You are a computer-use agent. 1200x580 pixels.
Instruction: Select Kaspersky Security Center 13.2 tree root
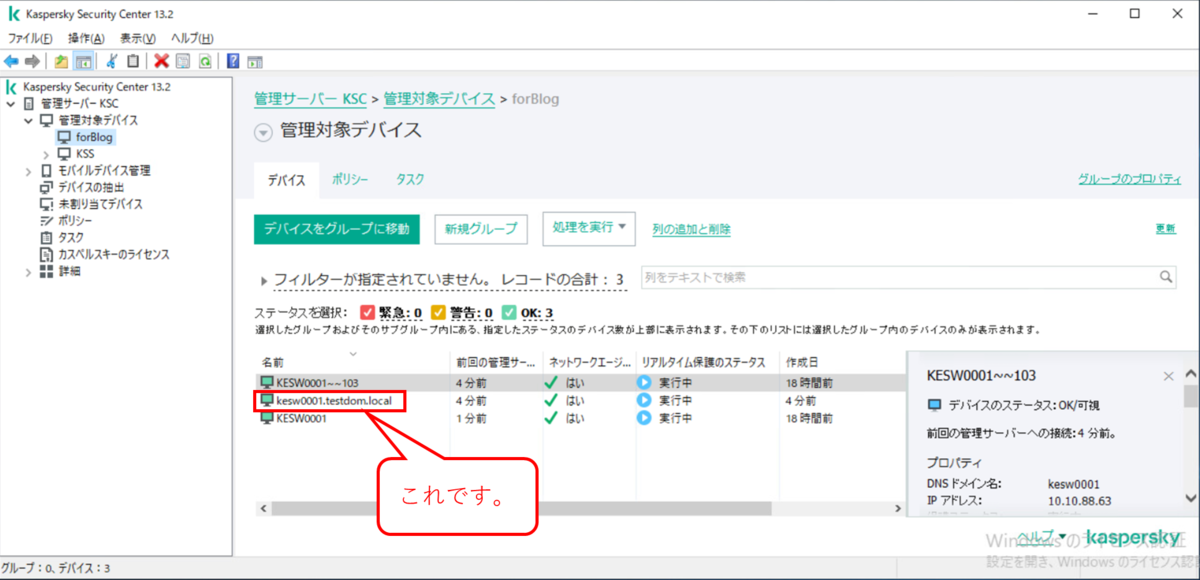coord(96,87)
